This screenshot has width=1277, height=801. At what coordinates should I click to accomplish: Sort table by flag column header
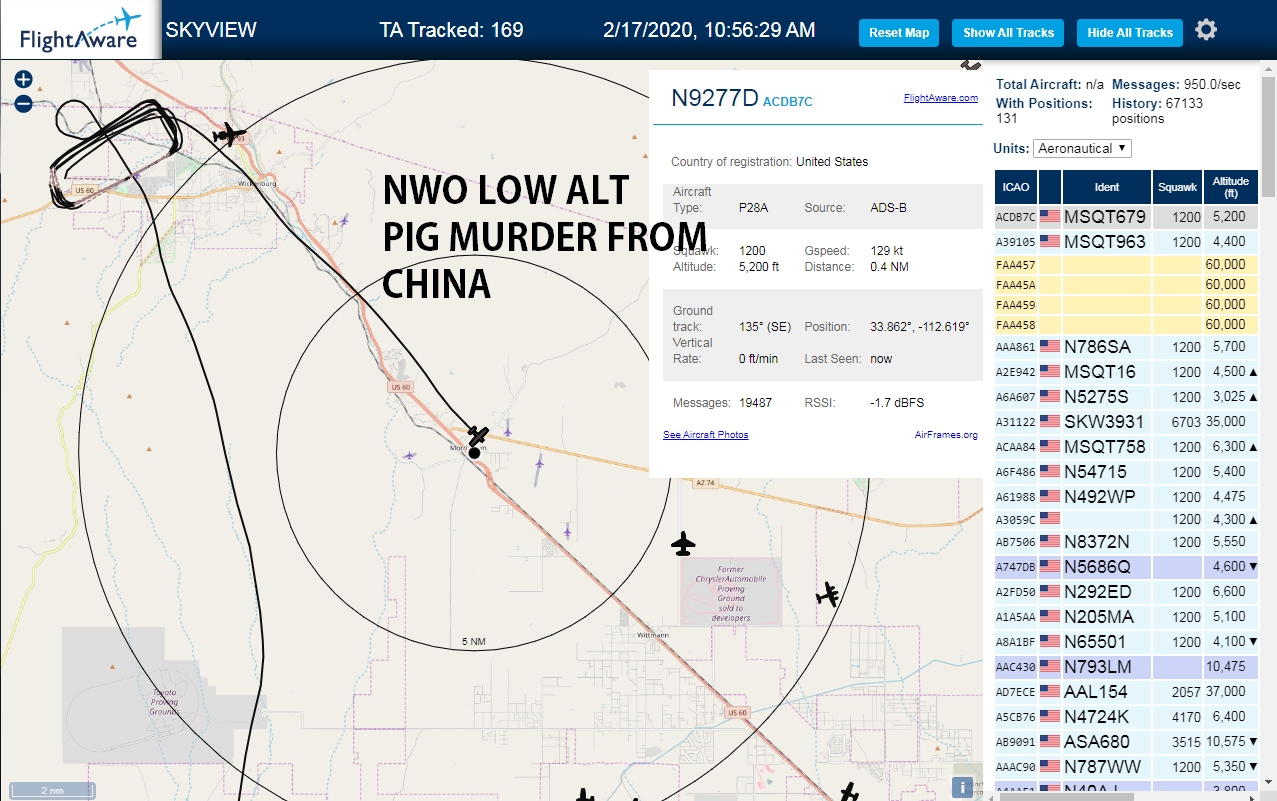pos(1050,187)
